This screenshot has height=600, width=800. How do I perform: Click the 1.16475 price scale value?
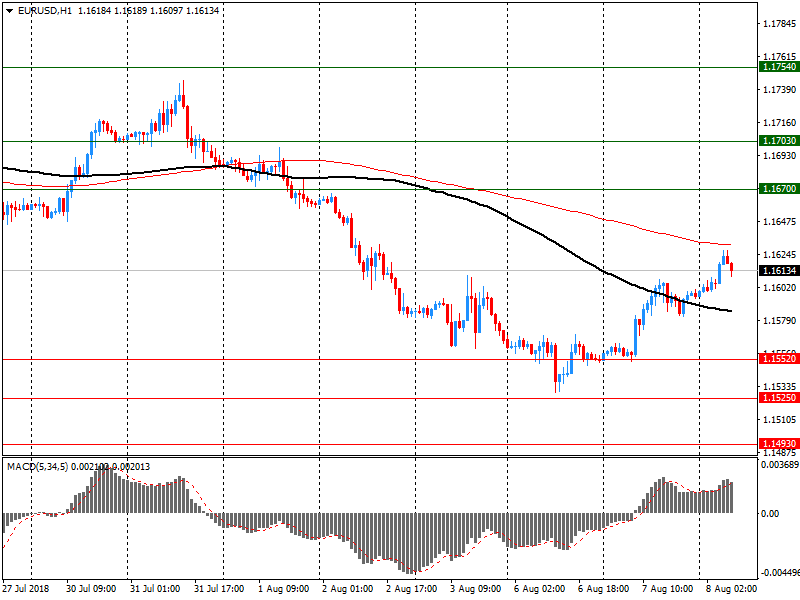[779, 221]
